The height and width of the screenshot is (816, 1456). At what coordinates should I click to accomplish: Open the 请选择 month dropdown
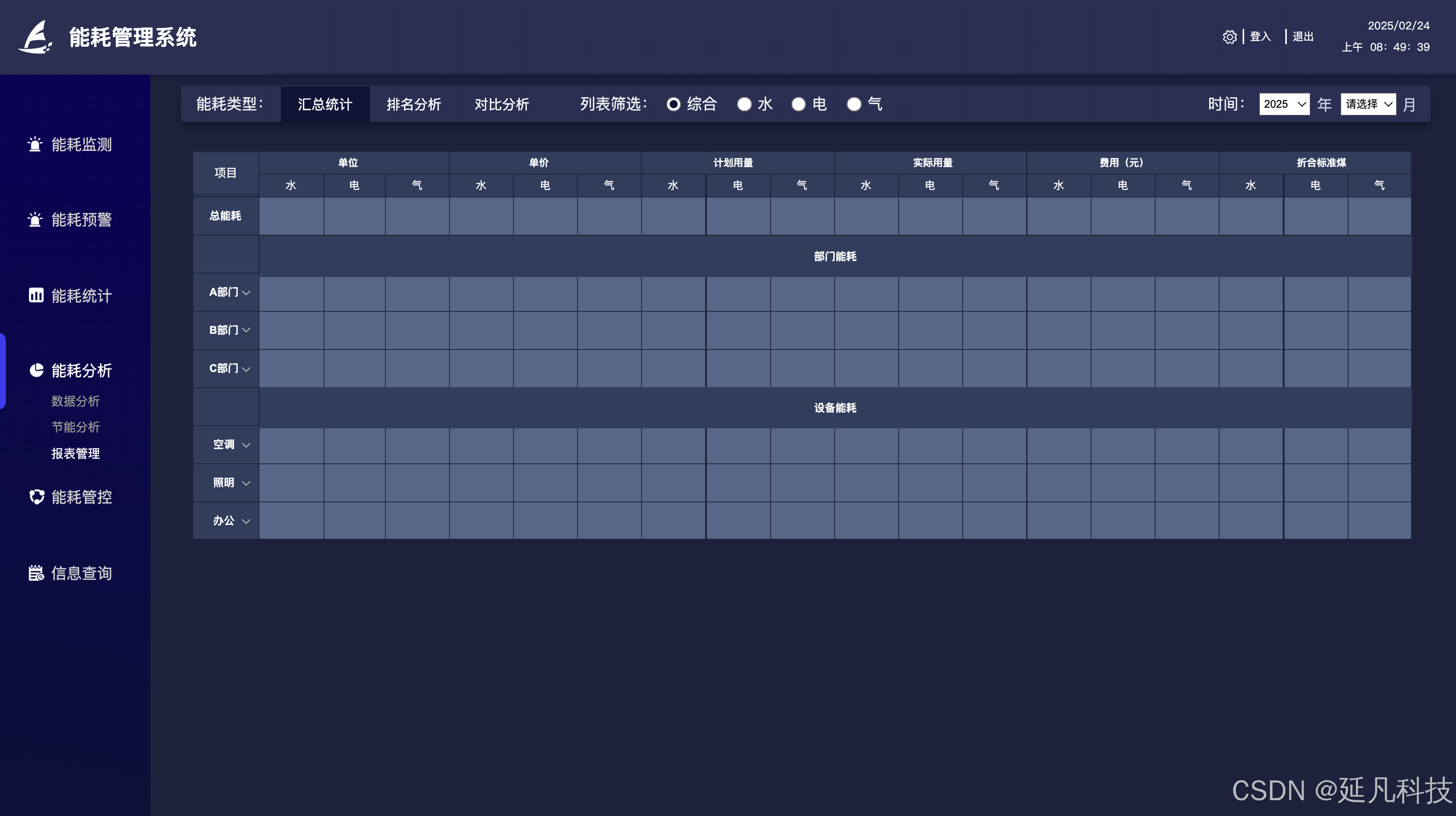coord(1368,104)
